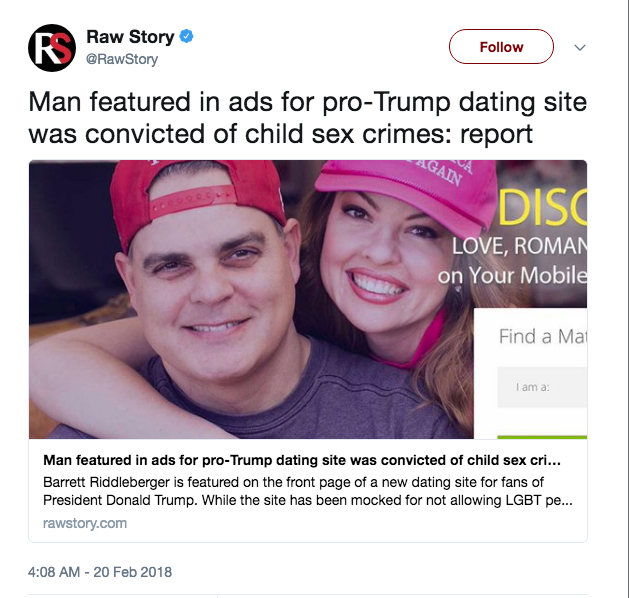Viewport: 629px width, 598px height.
Task: Click the 'on Your Mobile' text in image
Action: (x=511, y=274)
